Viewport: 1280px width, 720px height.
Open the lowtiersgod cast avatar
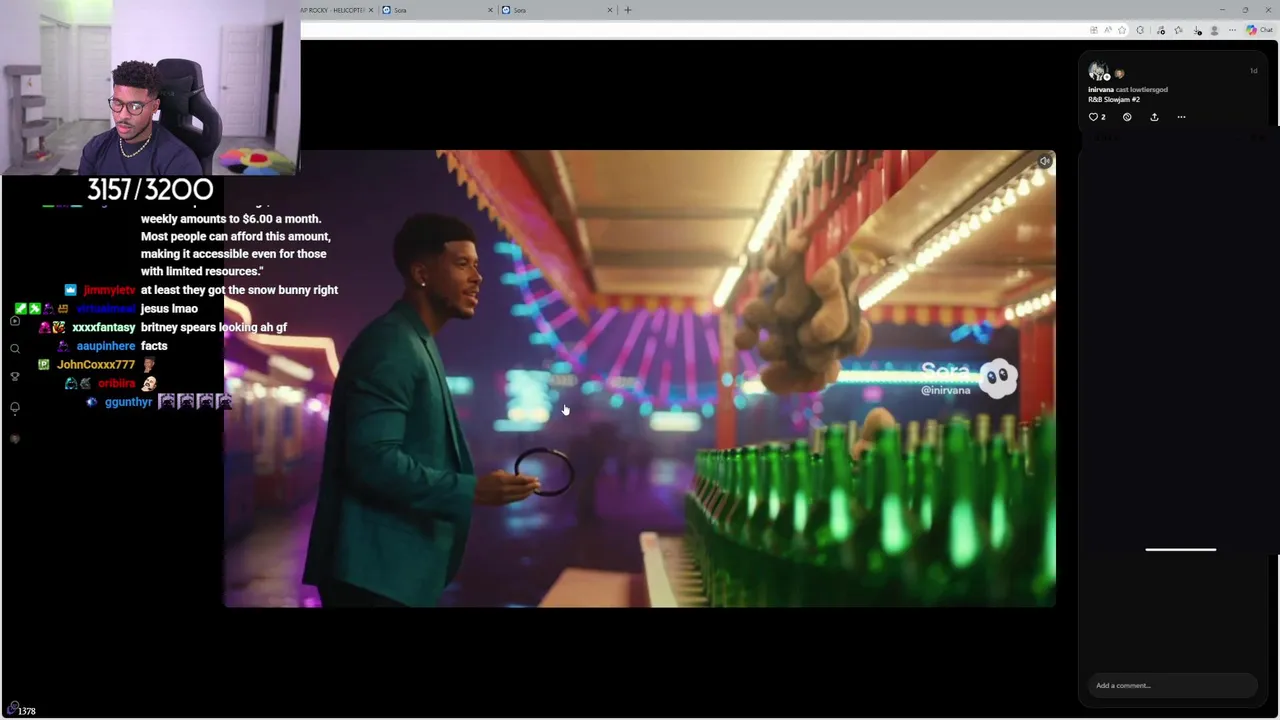(x=1119, y=74)
